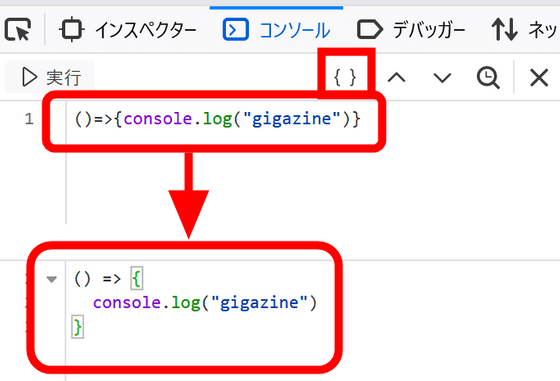560x381 pixels.
Task: Switch to the コンソール tab
Action: [x=276, y=29]
